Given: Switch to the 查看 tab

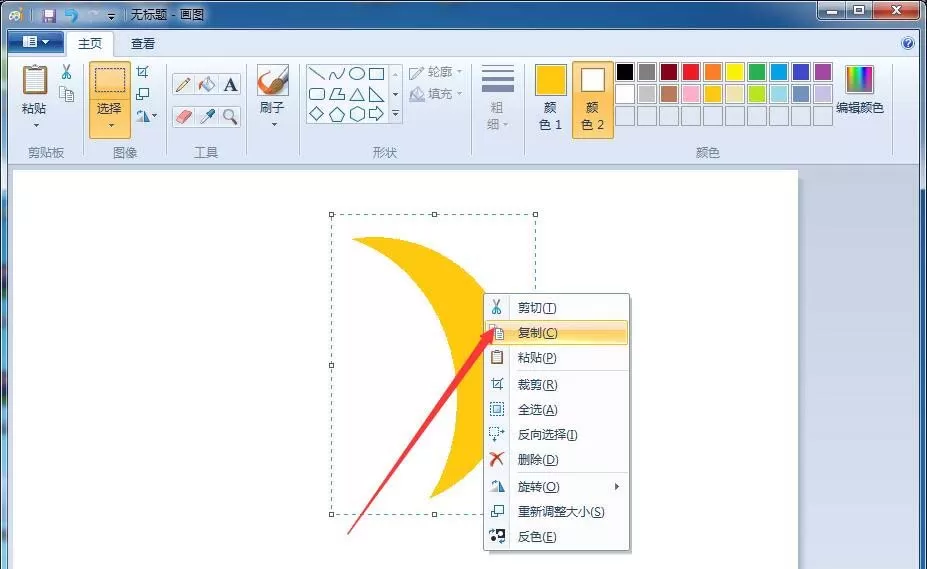Looking at the screenshot, I should pos(142,44).
